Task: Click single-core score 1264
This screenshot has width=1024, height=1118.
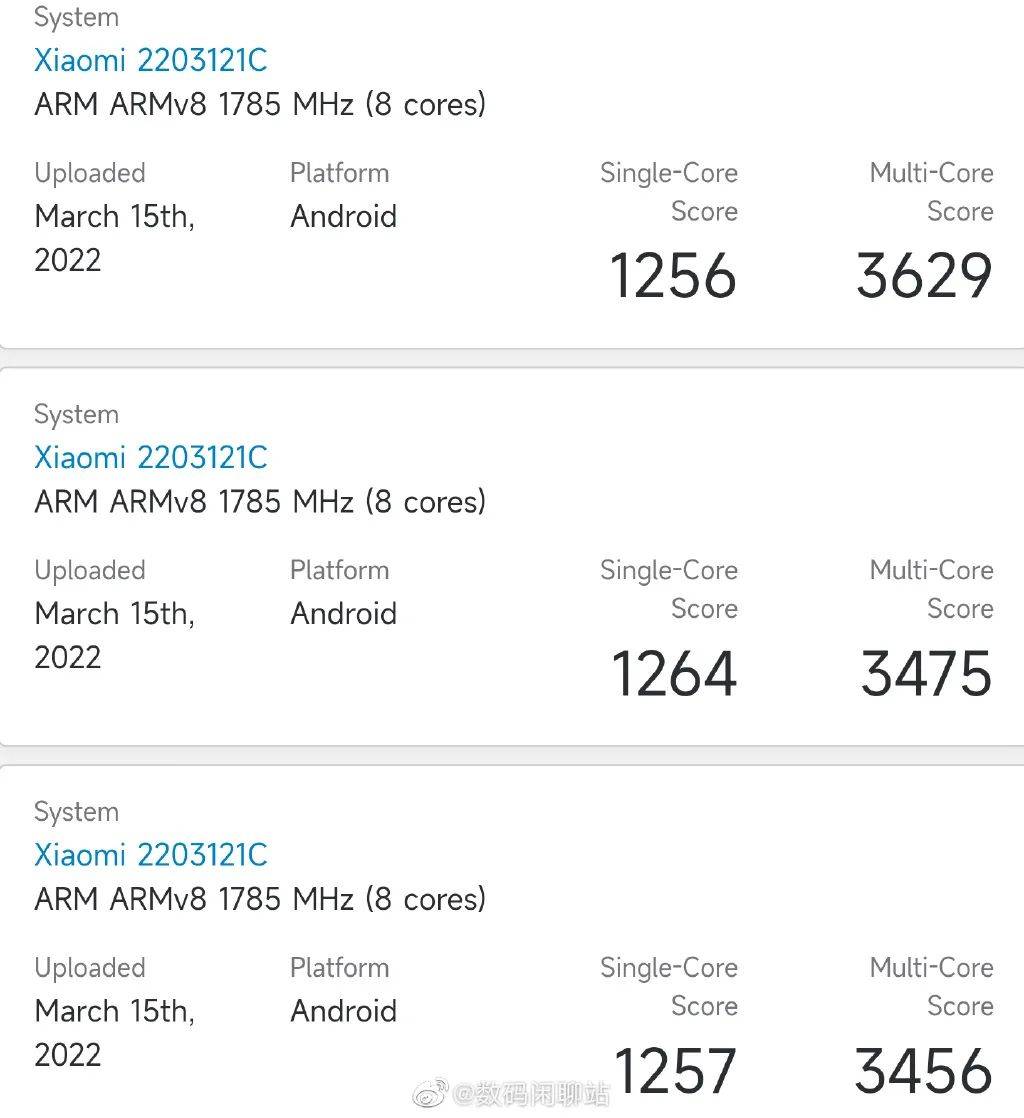Action: click(674, 673)
